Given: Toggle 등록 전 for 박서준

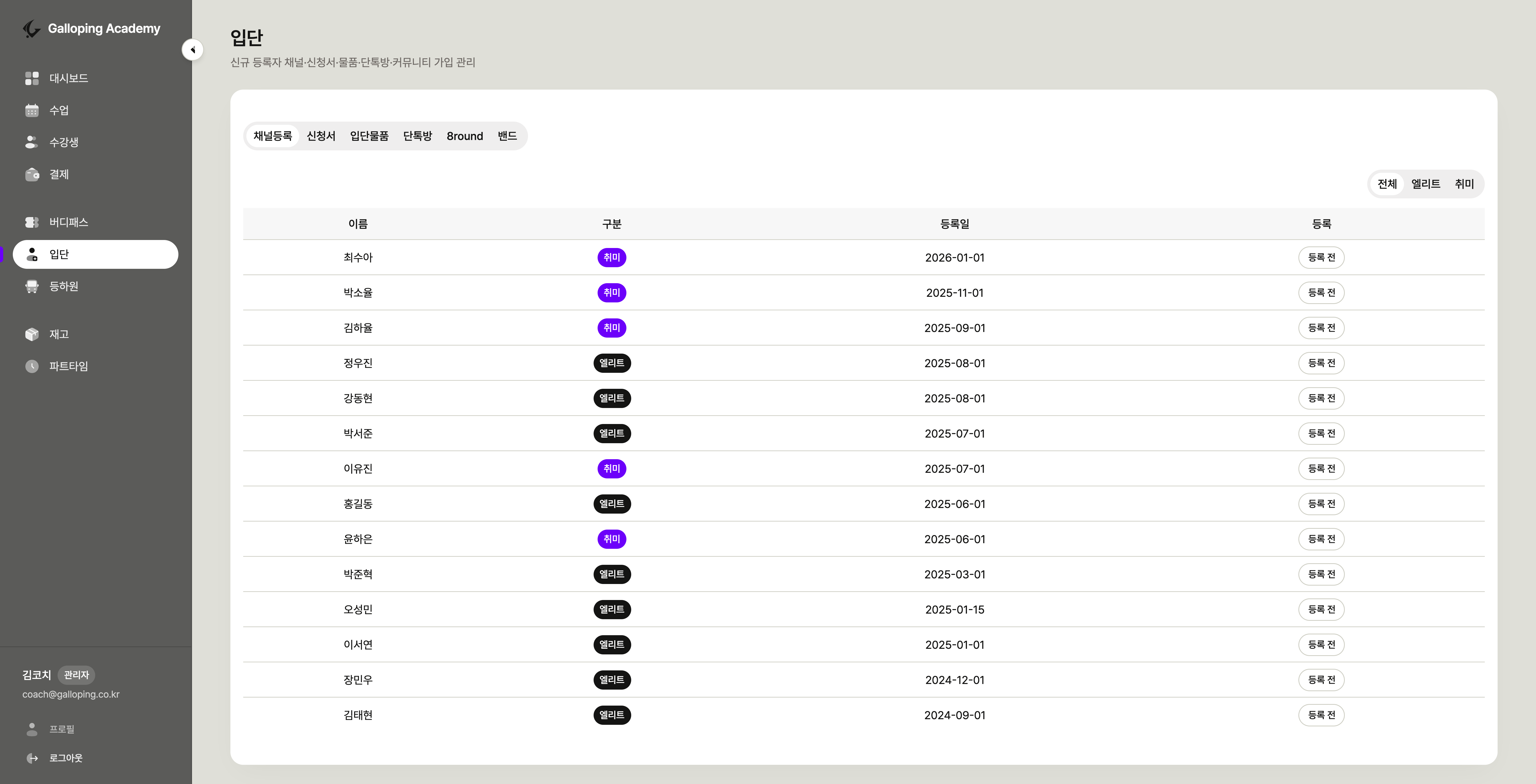Looking at the screenshot, I should click(1321, 433).
